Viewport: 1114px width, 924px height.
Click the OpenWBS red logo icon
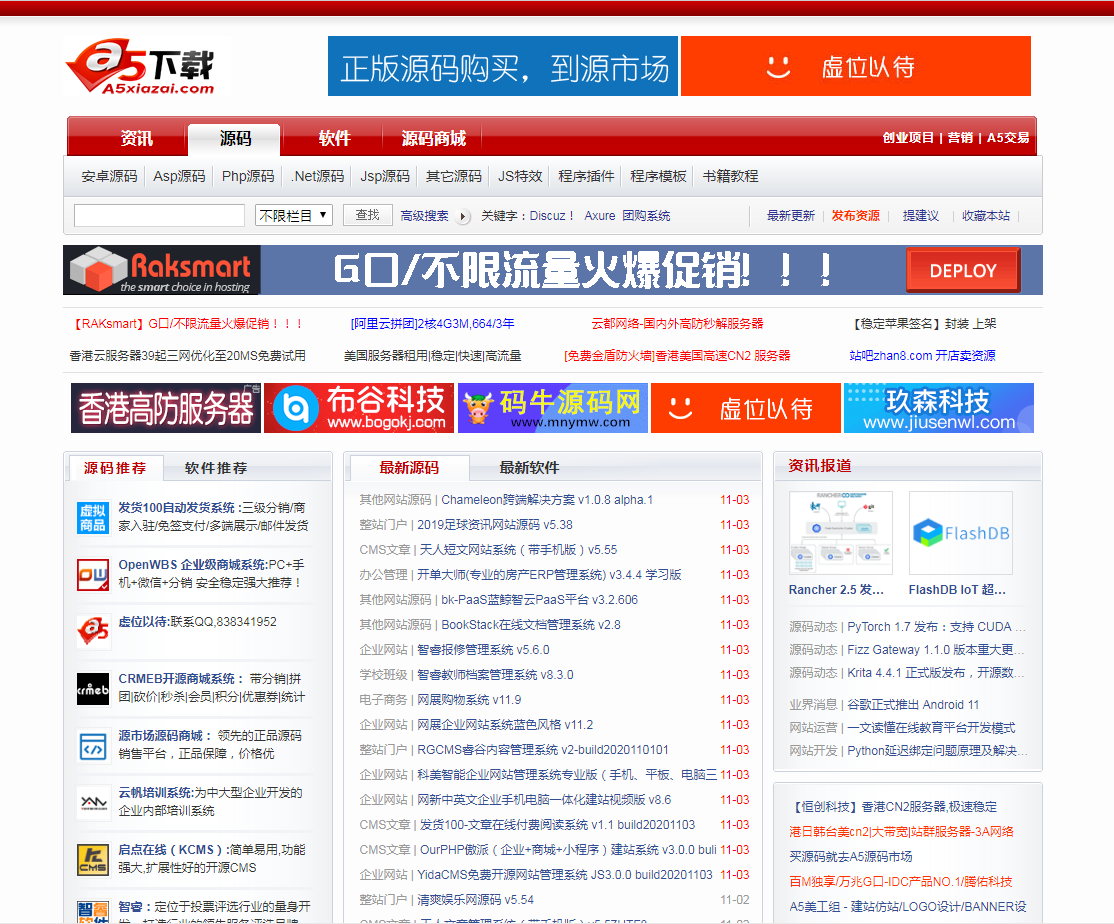tap(93, 575)
